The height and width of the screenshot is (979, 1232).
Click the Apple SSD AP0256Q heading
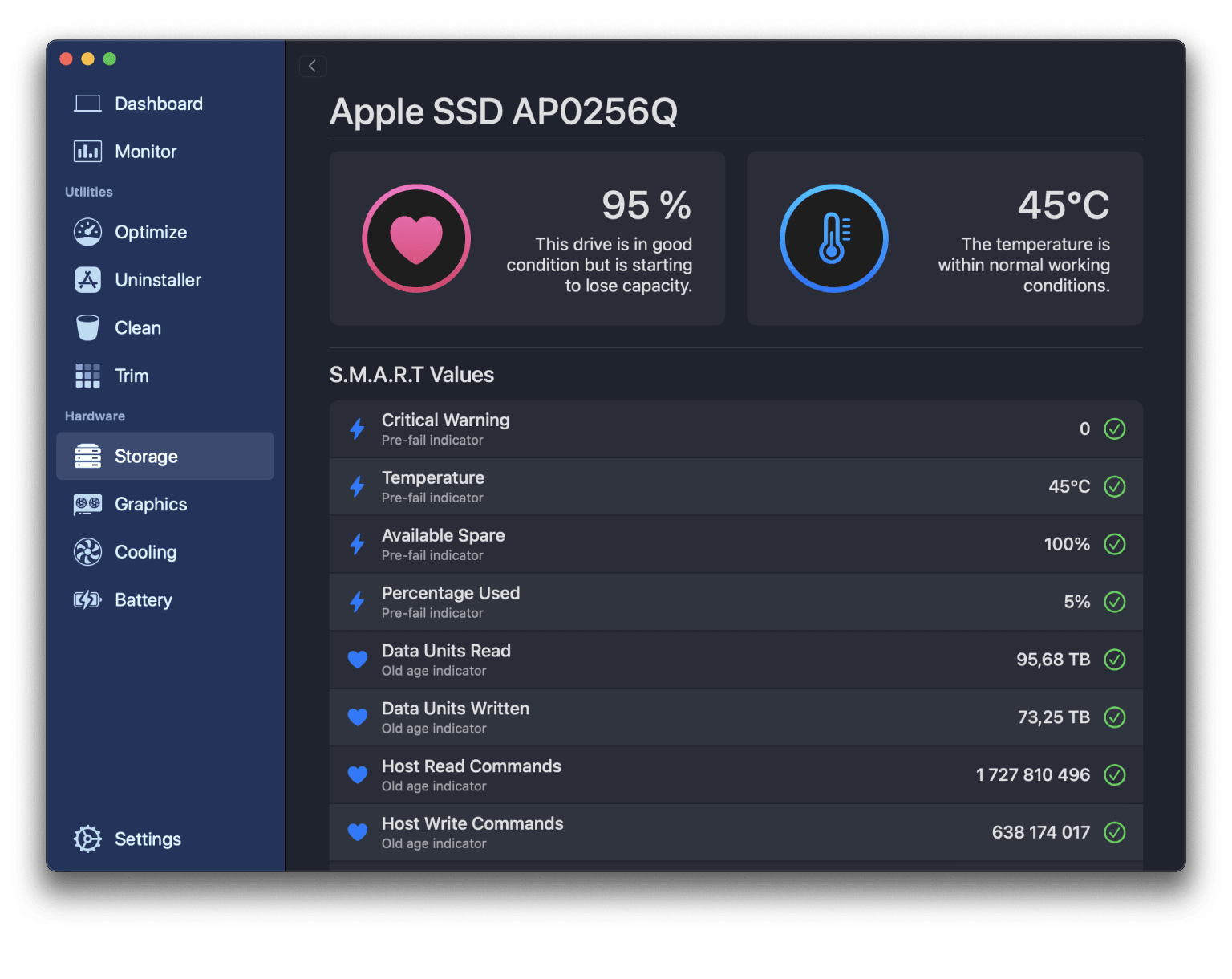504,112
